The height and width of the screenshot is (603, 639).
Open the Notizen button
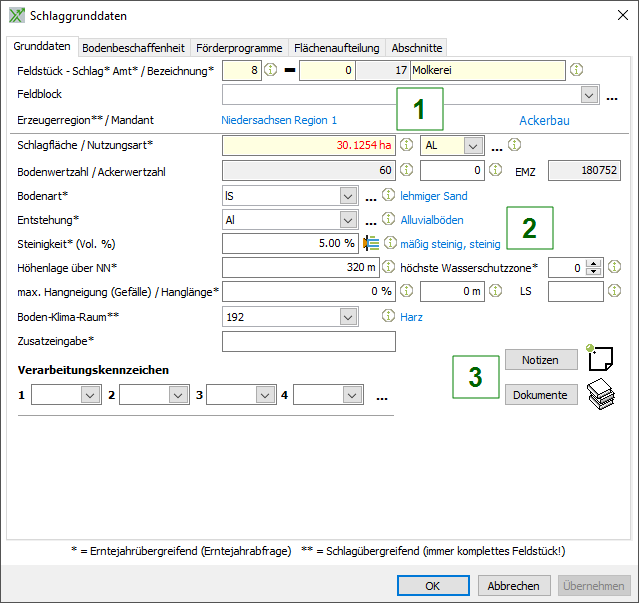(541, 360)
